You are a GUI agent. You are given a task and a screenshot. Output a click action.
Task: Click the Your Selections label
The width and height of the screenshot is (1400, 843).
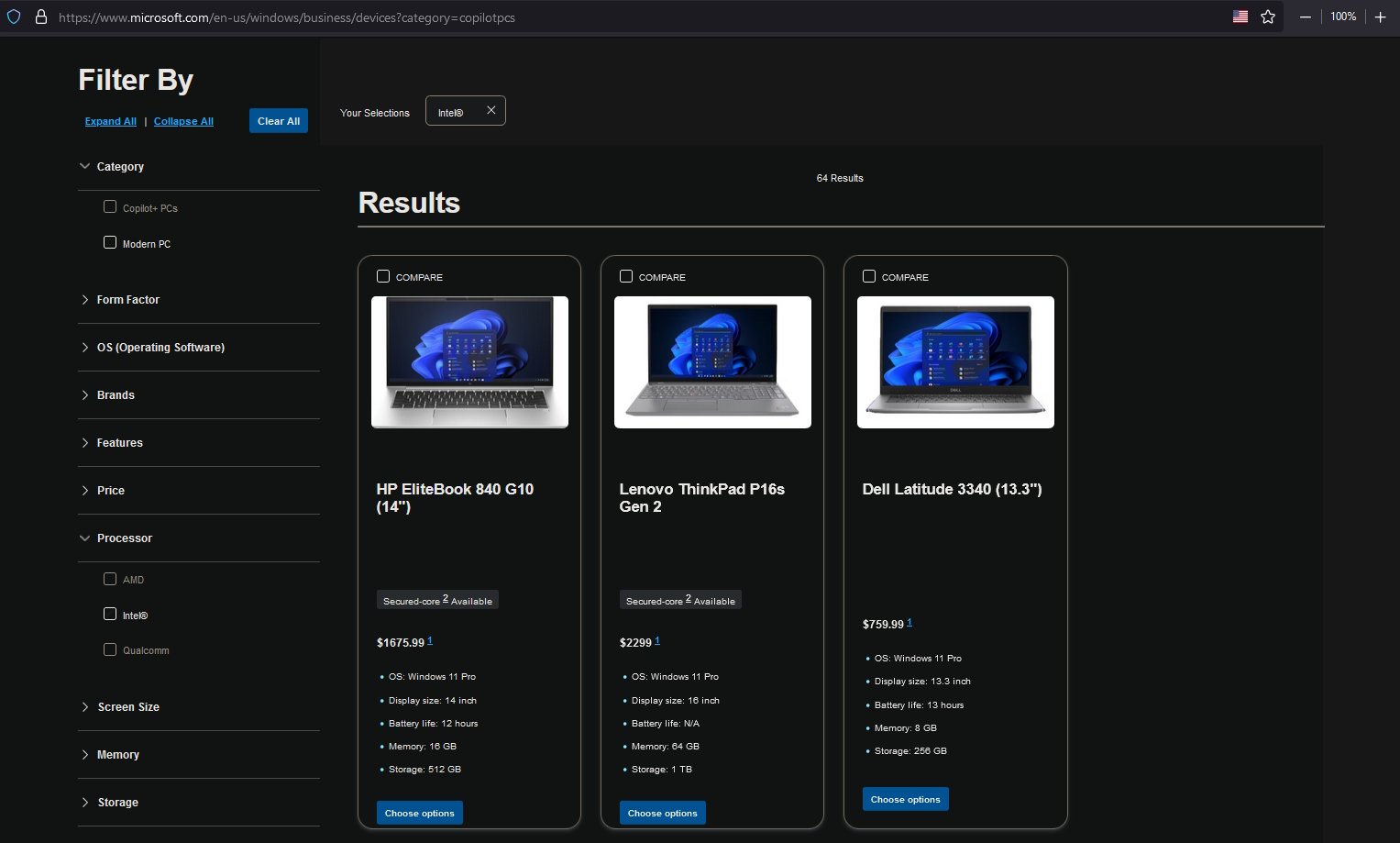[375, 113]
